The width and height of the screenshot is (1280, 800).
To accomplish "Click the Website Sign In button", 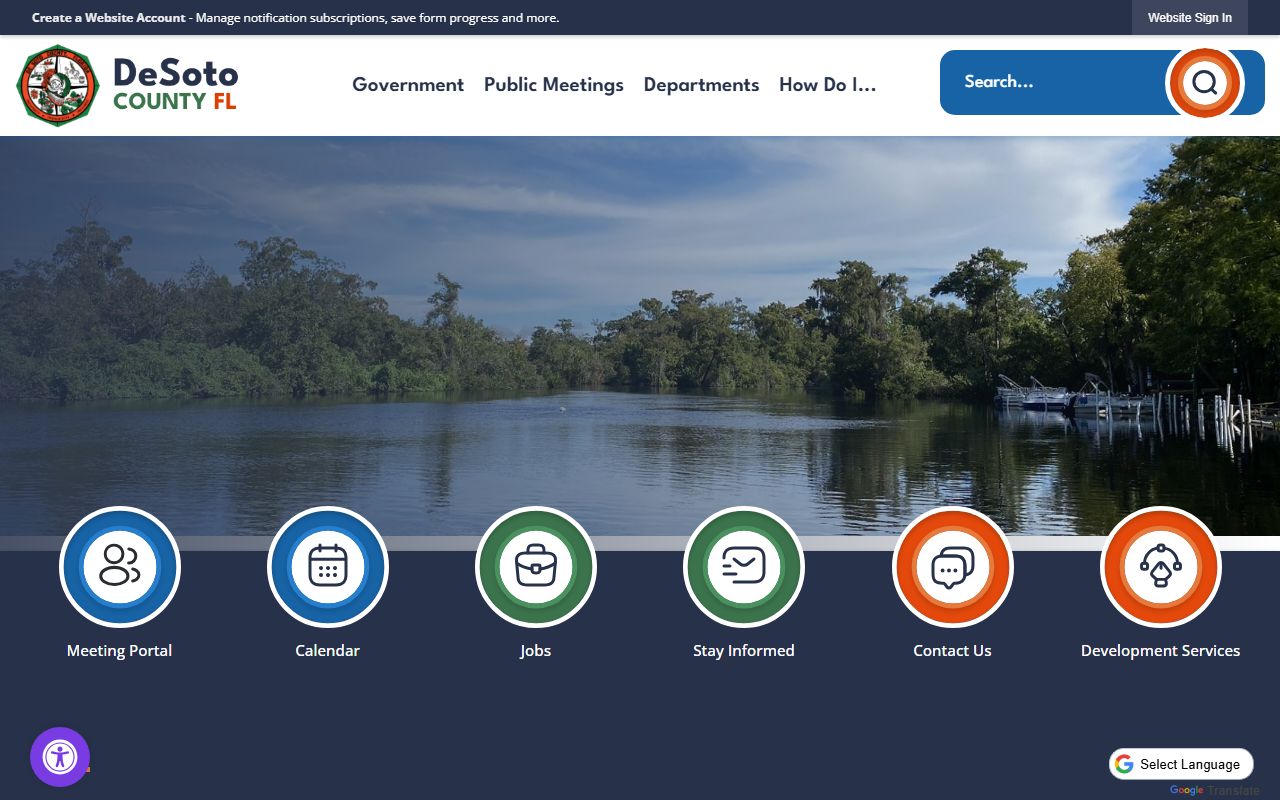I will 1189,18.
